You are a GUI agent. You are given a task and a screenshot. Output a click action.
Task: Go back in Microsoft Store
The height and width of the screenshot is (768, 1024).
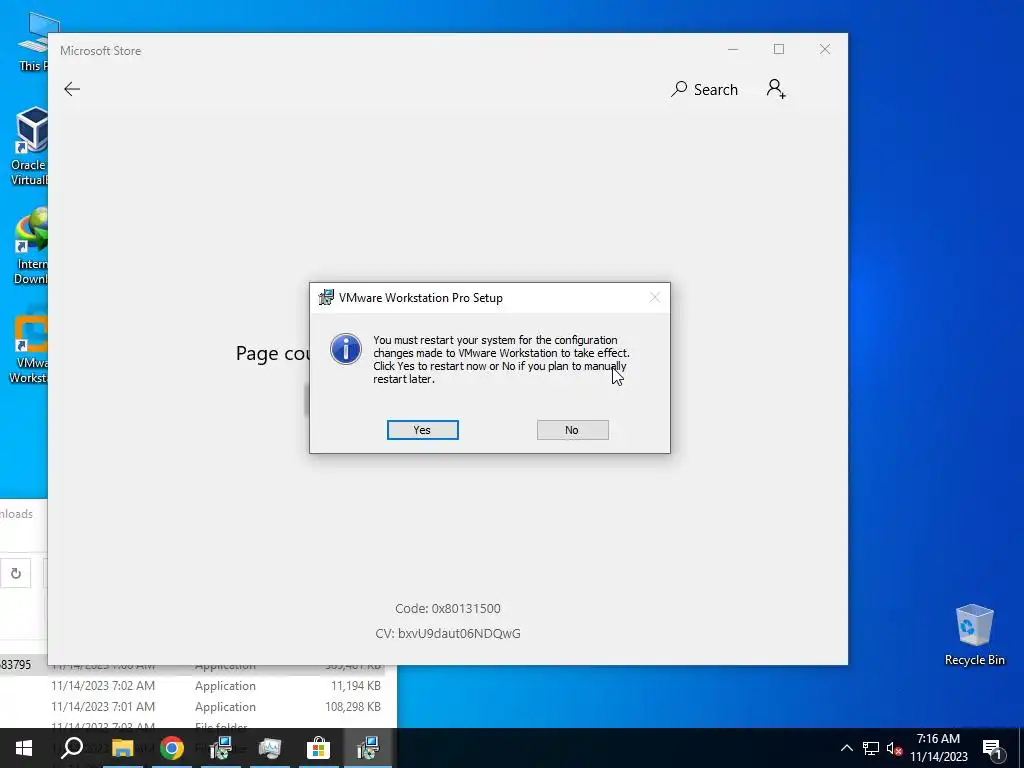point(72,89)
